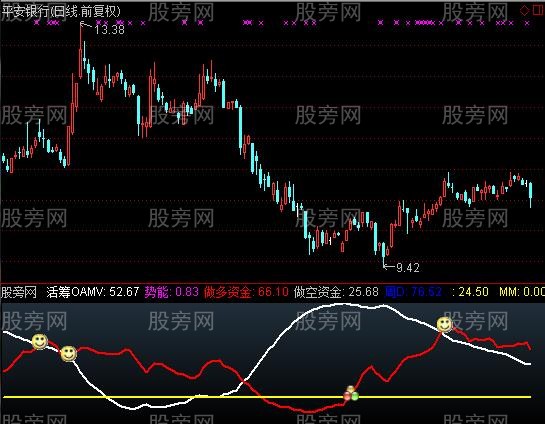Click the red diamond icon in the top-right corner
This screenshot has width=545, height=424.
524,10
